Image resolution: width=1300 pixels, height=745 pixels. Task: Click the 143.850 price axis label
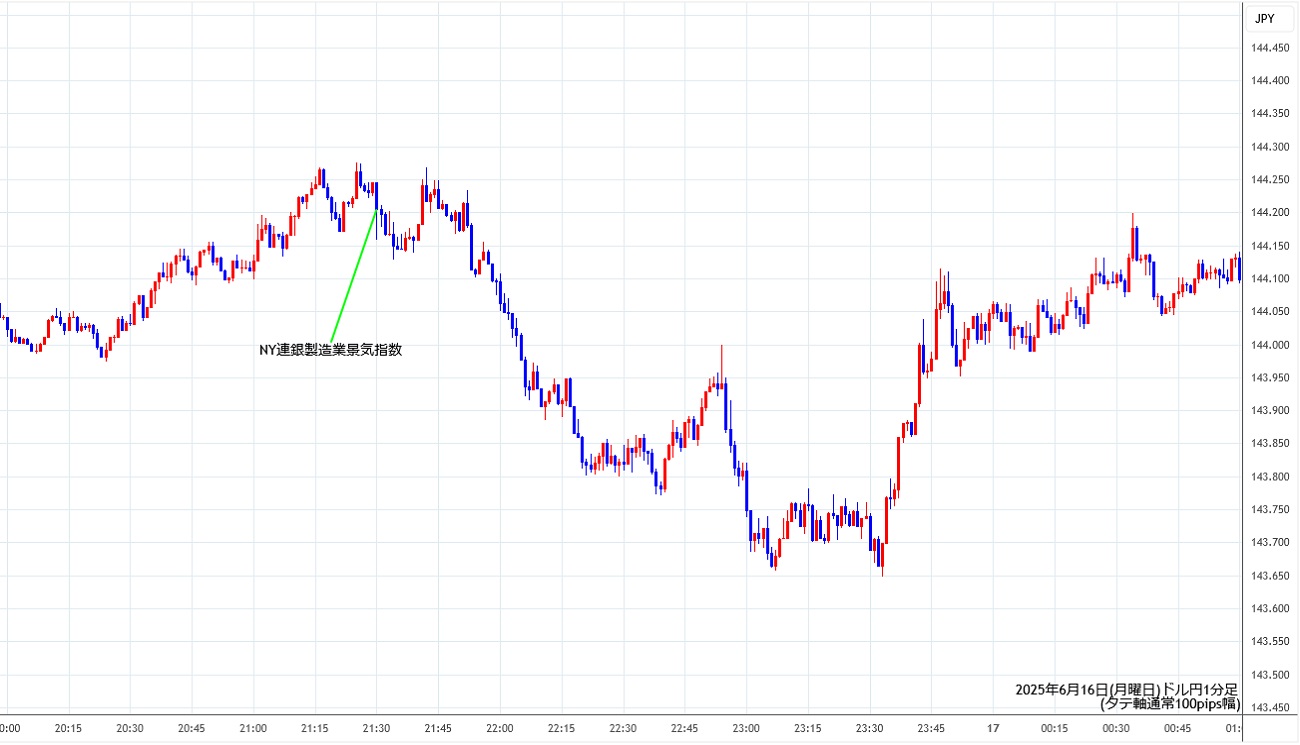pos(1270,444)
